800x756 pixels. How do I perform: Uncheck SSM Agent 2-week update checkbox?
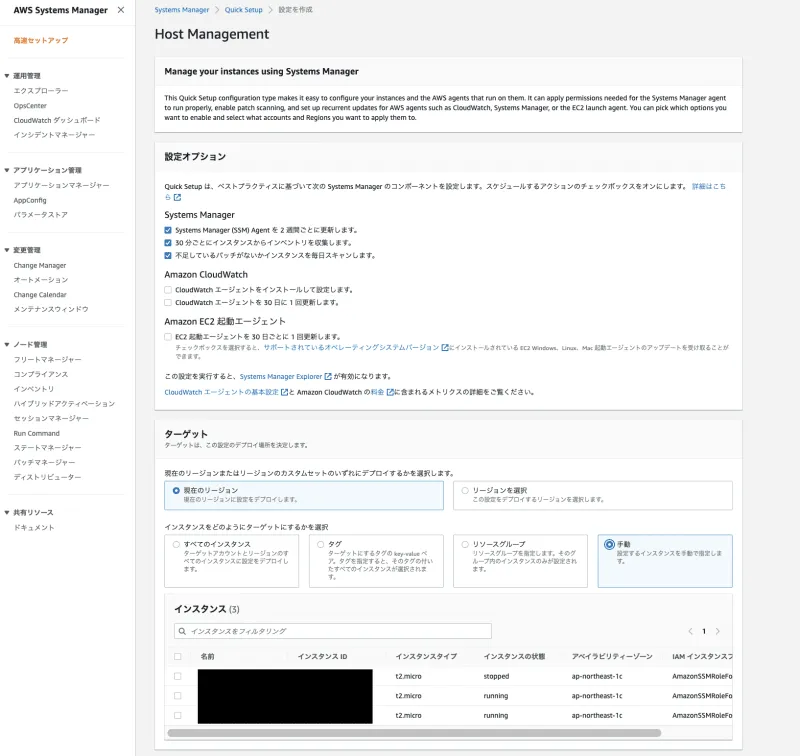[x=168, y=230]
